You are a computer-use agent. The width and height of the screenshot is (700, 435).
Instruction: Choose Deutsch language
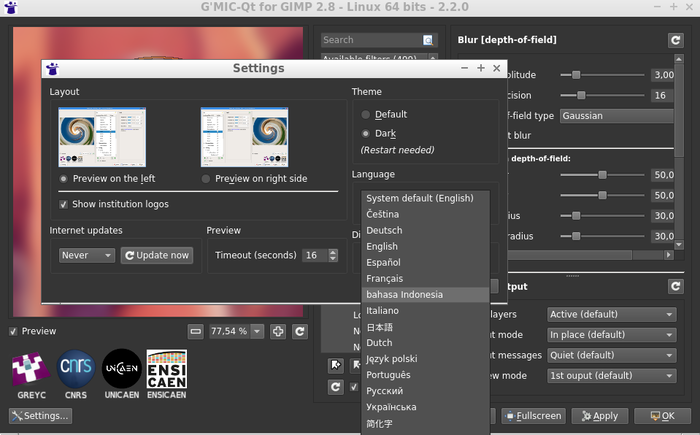pos(425,230)
